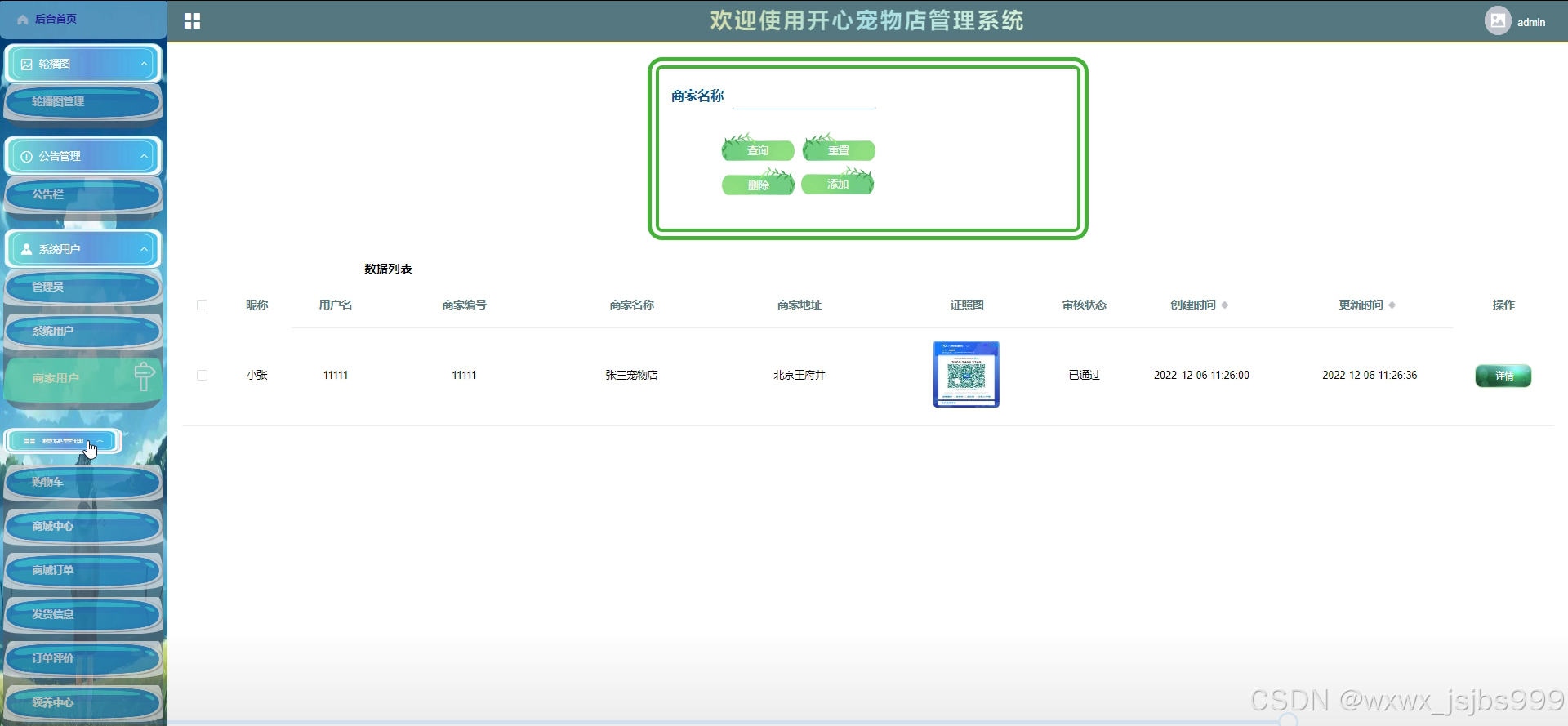Open the 证照图 license thumbnail

click(x=966, y=374)
